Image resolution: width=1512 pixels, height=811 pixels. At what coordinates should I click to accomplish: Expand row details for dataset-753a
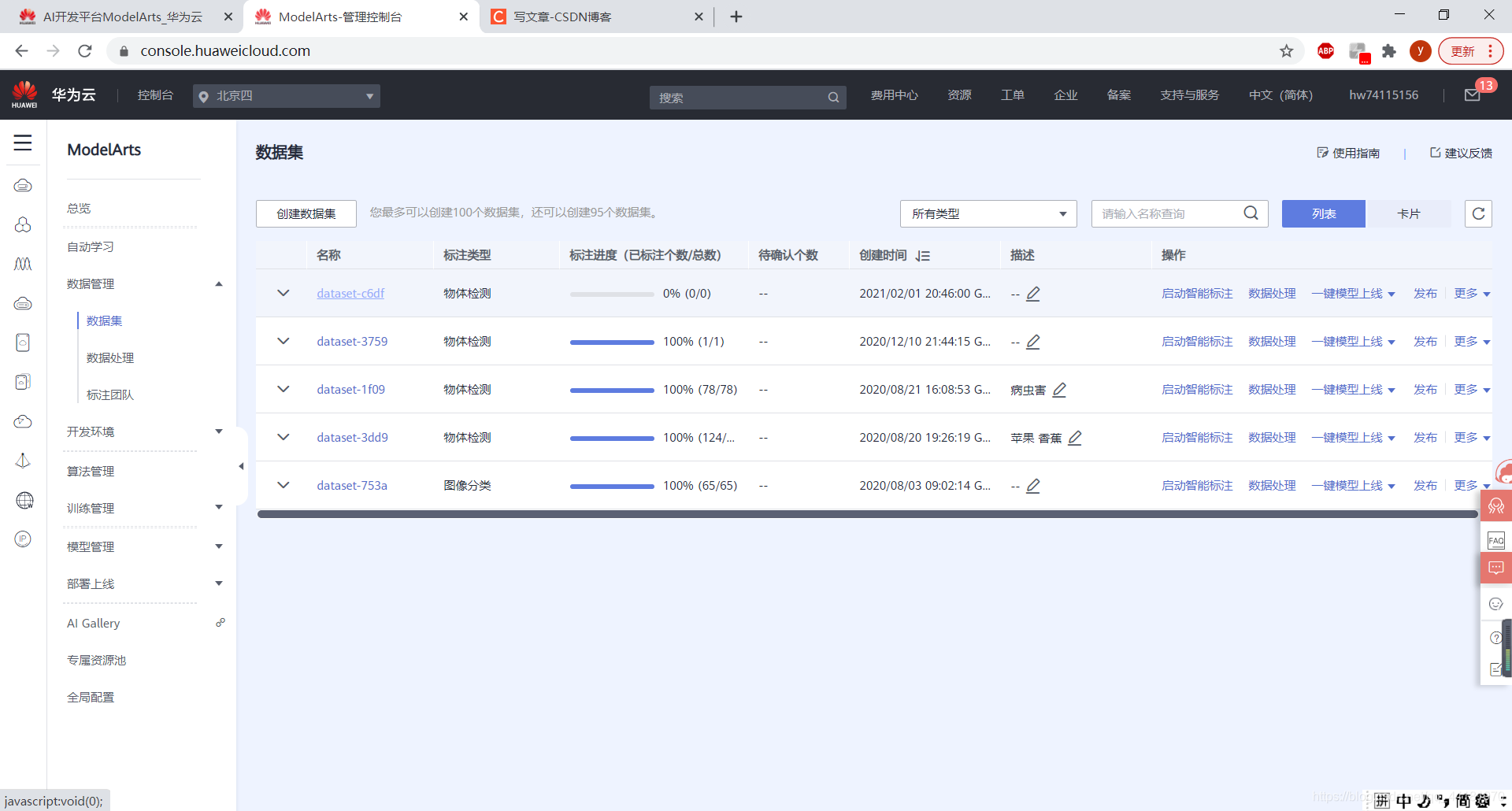tap(283, 485)
